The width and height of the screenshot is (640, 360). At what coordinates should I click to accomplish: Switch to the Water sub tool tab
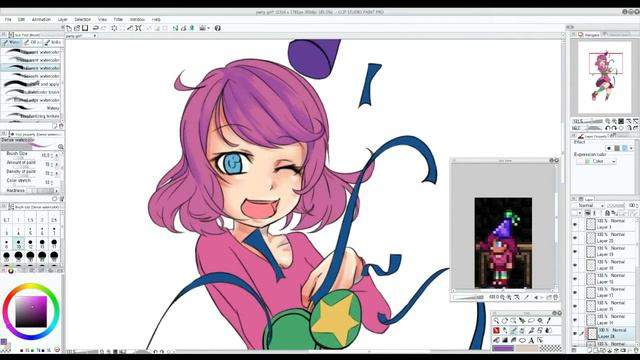point(11,42)
